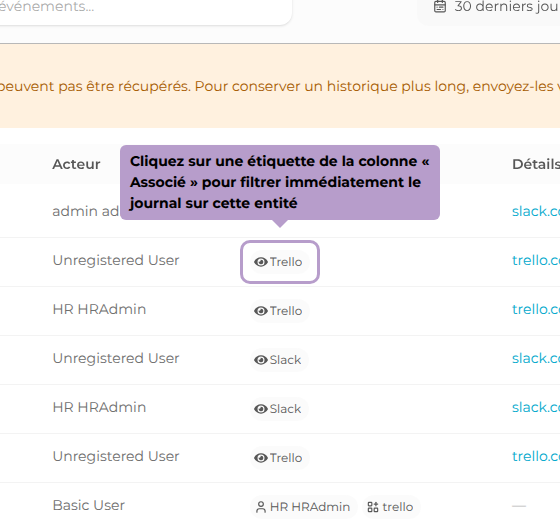
Task: Click the Slack tag in the HR HRAdmin row
Action: (279, 409)
